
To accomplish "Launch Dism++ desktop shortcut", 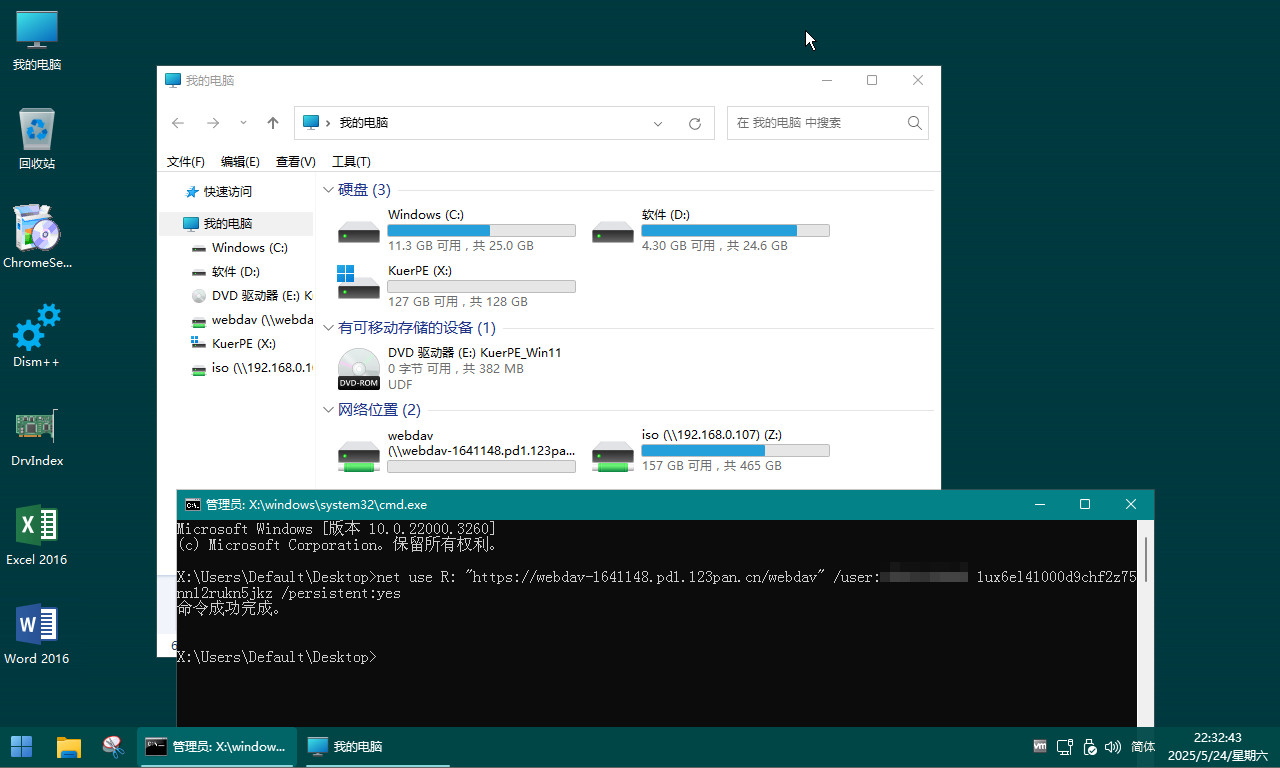I will click(x=37, y=337).
